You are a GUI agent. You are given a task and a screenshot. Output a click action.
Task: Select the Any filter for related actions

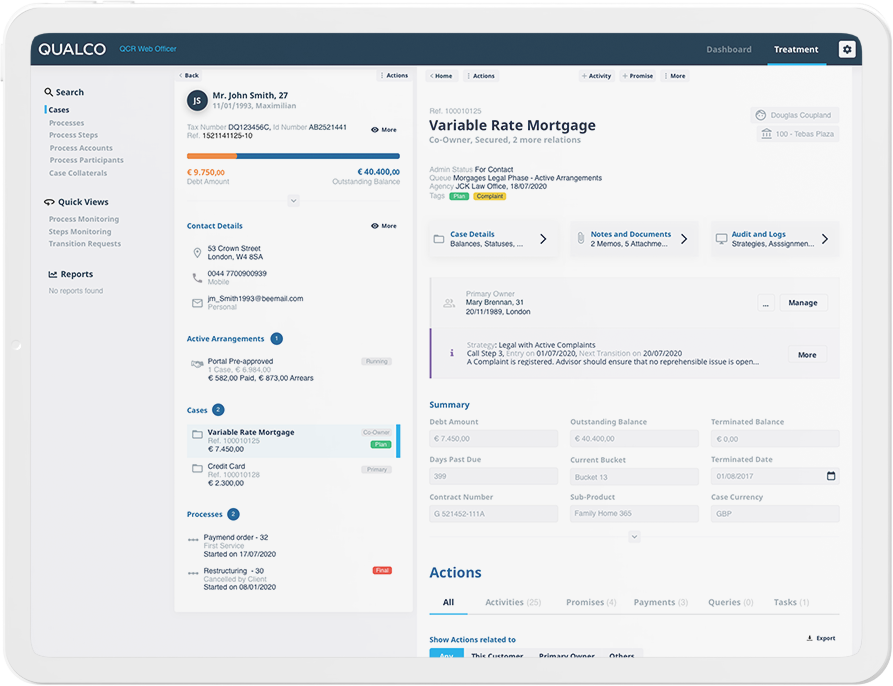click(x=446, y=654)
